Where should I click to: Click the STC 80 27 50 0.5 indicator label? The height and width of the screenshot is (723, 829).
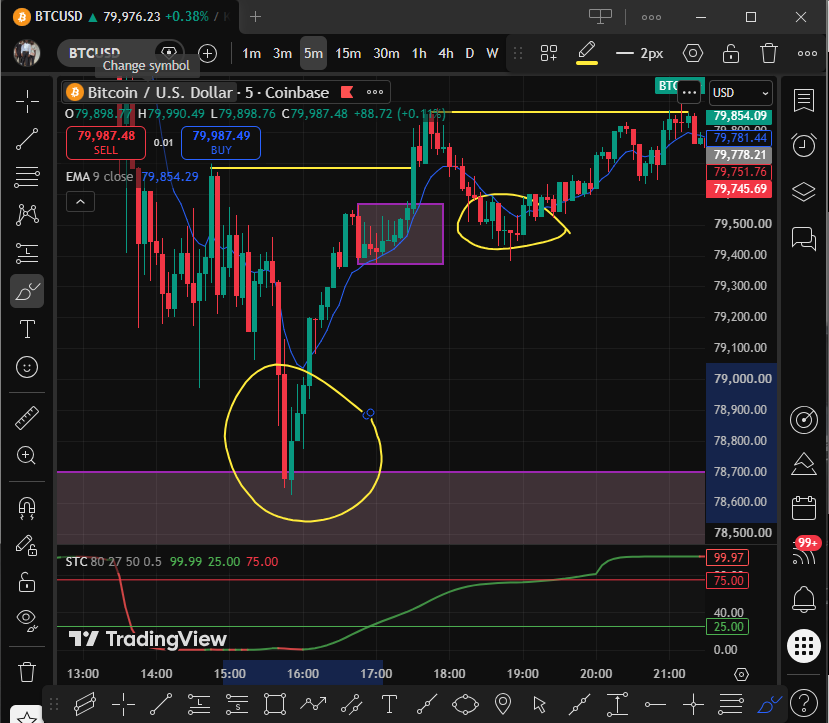113,561
